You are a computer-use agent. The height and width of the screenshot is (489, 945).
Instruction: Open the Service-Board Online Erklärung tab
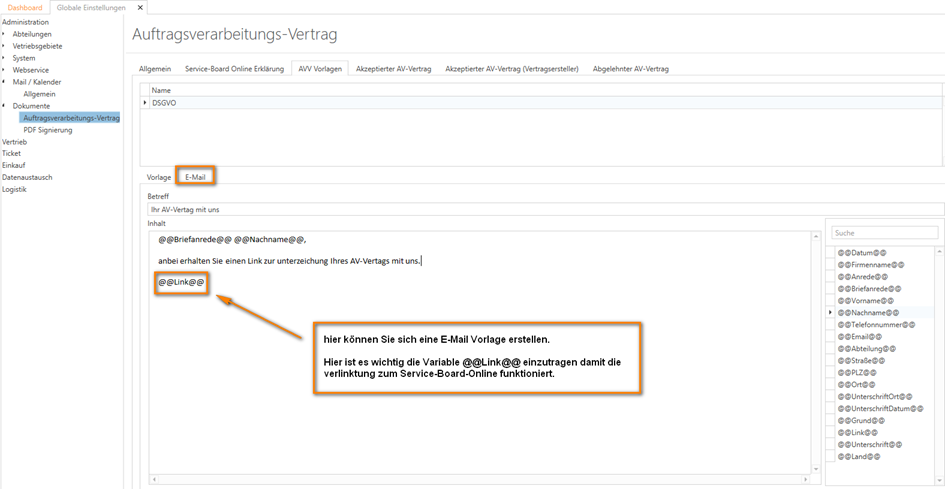tap(234, 69)
